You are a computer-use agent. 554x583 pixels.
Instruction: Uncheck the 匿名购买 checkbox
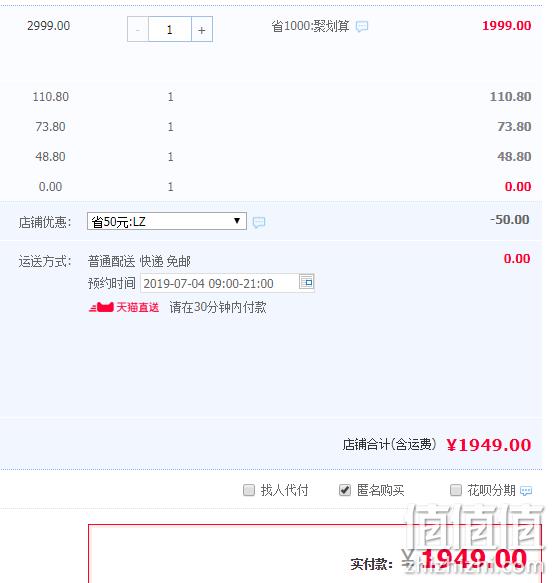(x=345, y=490)
